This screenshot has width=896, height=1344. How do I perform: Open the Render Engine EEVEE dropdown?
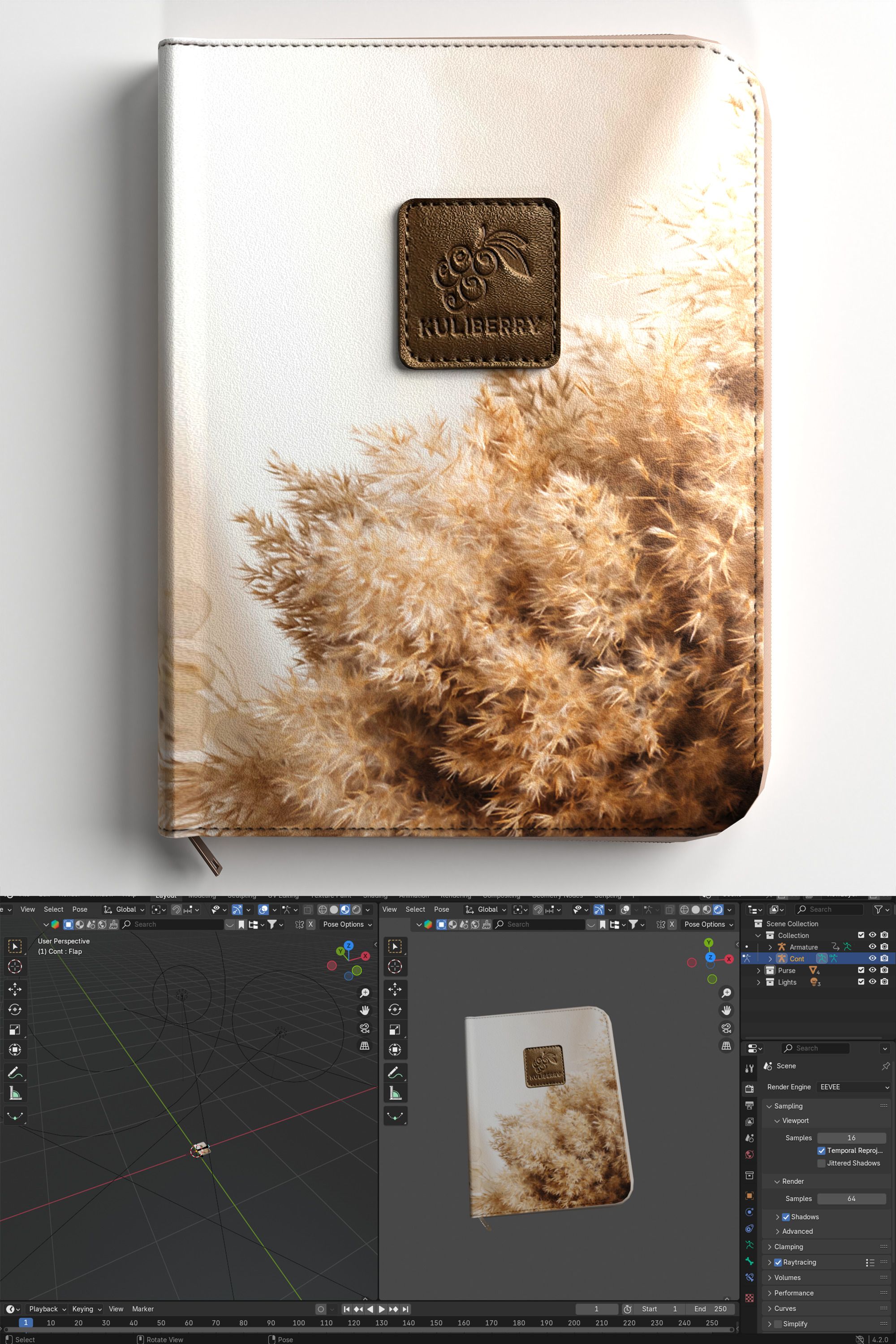(854, 1087)
